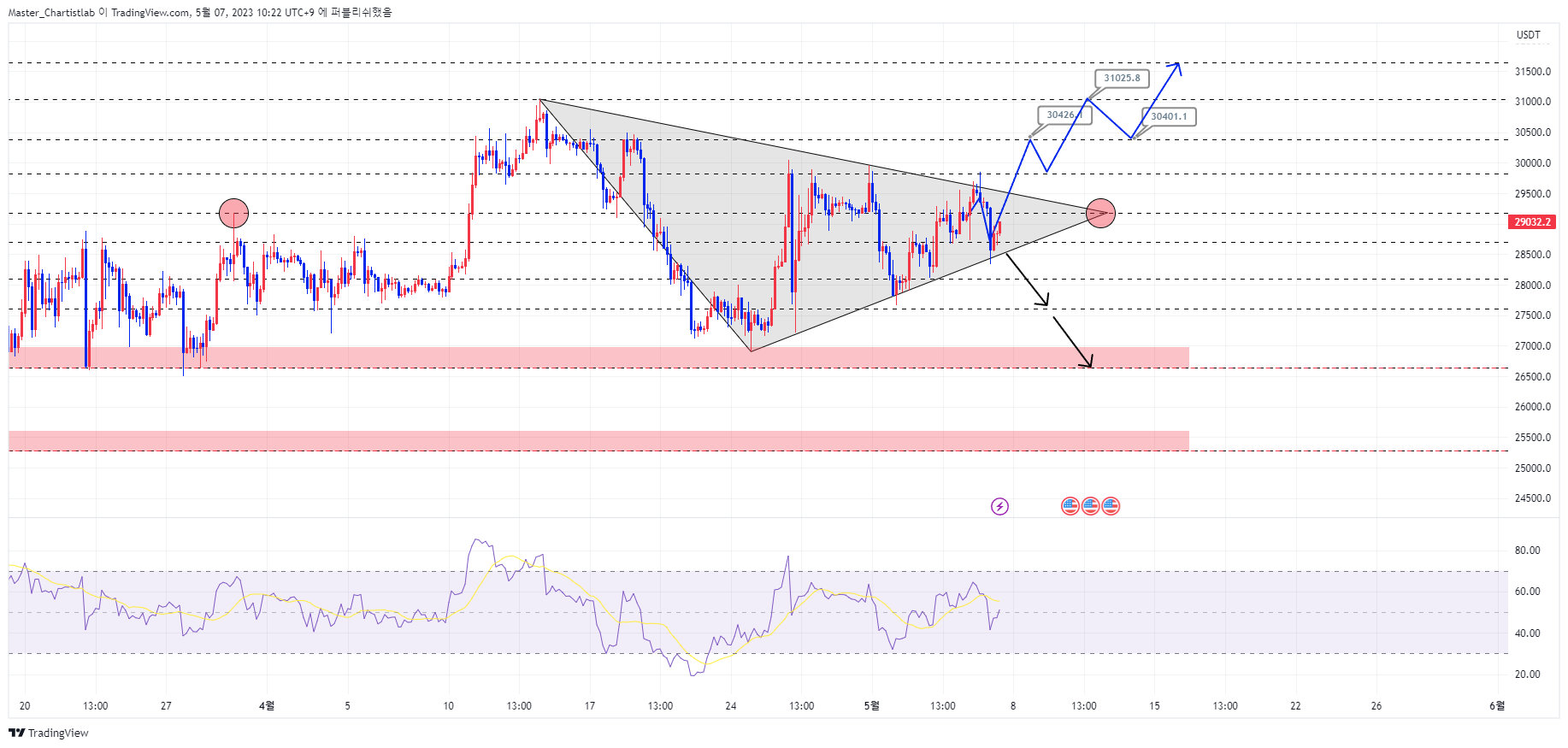This screenshot has height=748, width=1568.
Task: Click the 30000.0 price axis label
Action: [1533, 162]
